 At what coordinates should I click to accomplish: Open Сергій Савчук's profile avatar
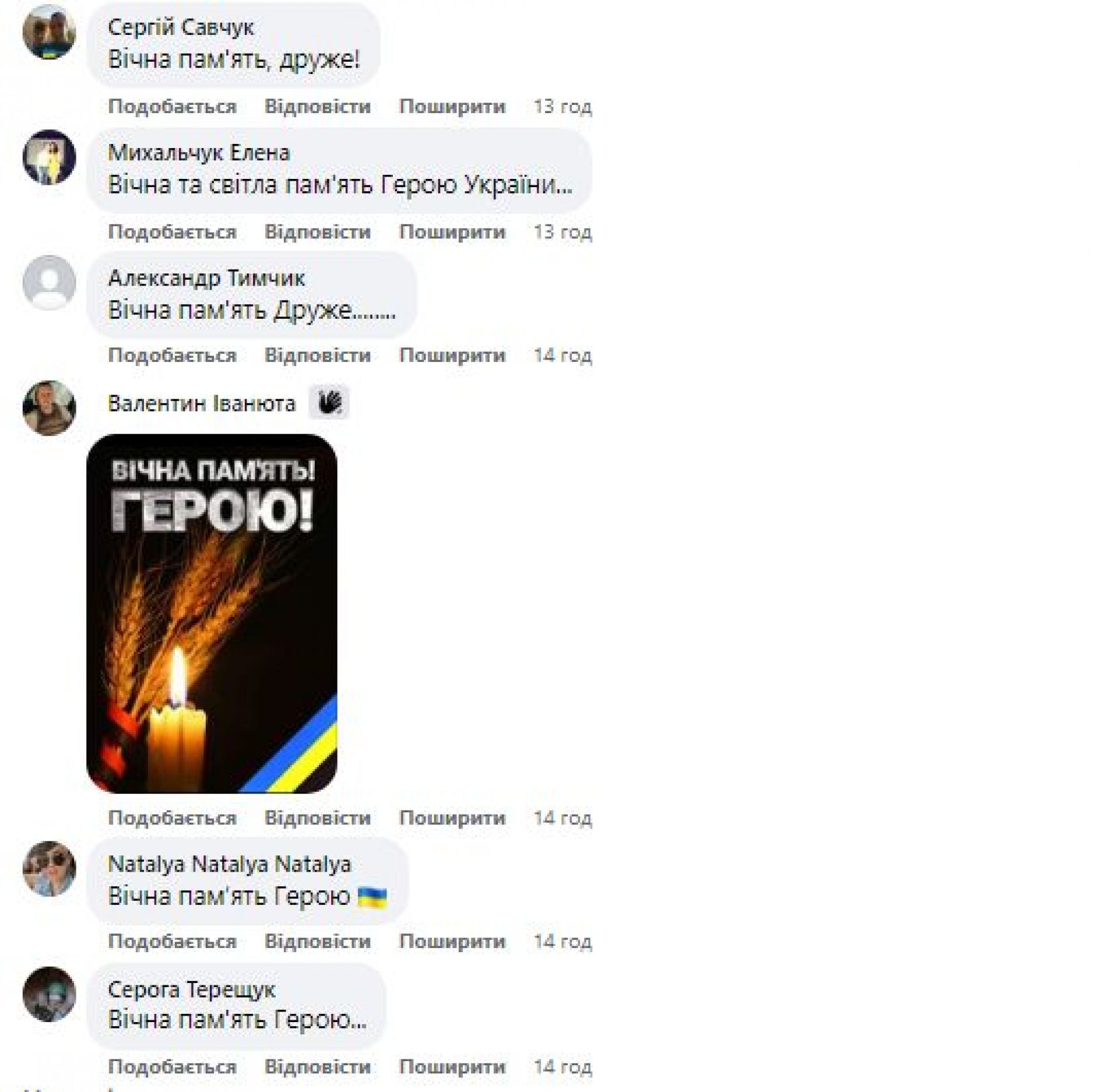click(x=49, y=32)
